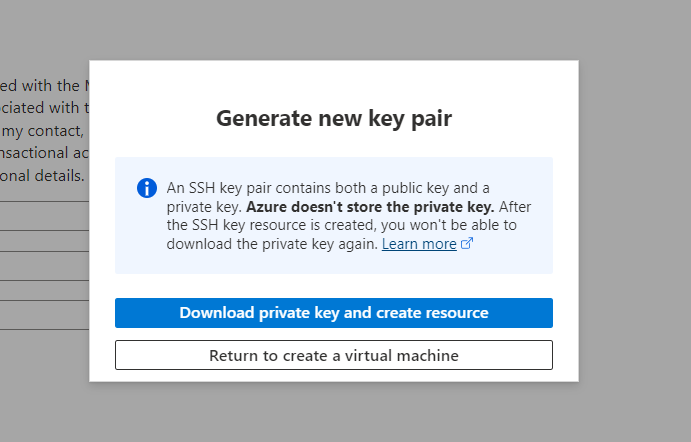Click background text my contact,
The height and width of the screenshot is (442, 691).
pos(42,131)
